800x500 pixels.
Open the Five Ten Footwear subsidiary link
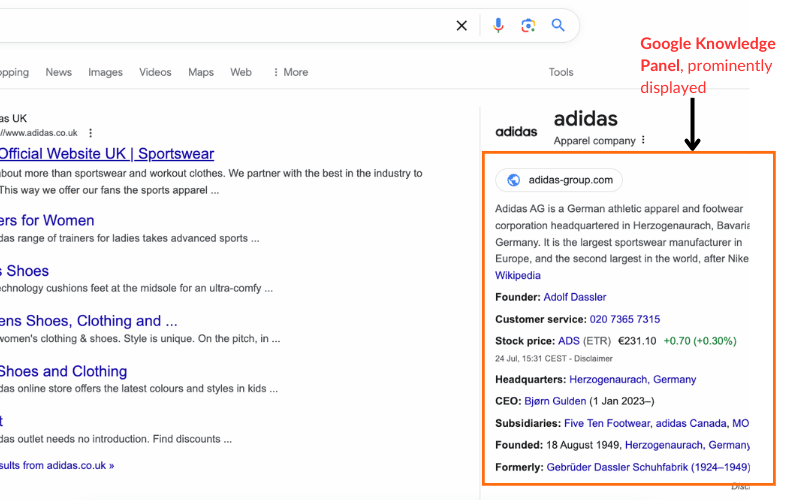click(607, 423)
